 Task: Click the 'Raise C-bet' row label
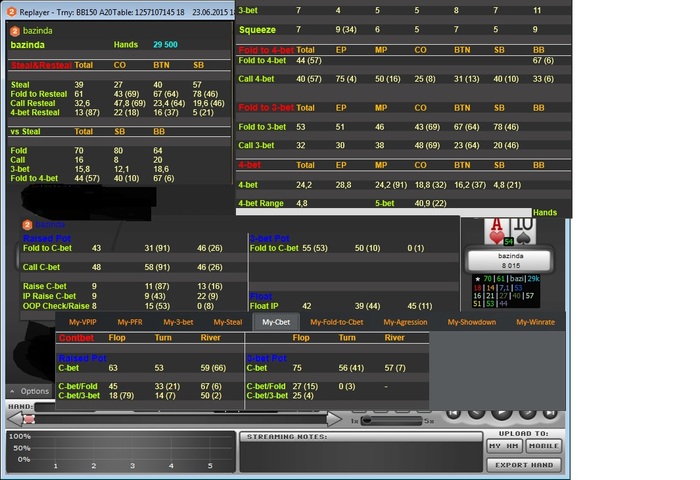[x=45, y=286]
